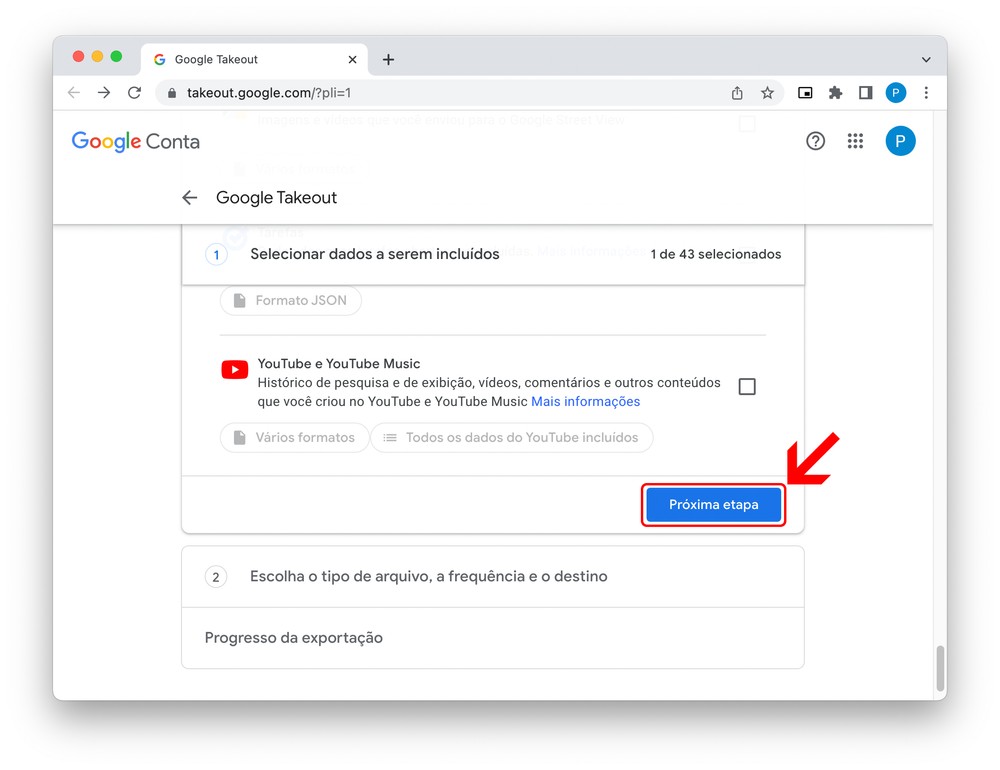Screen dimensions: 1000x770
Task: Open Todos os dados do YouTube incluídos
Action: click(511, 438)
